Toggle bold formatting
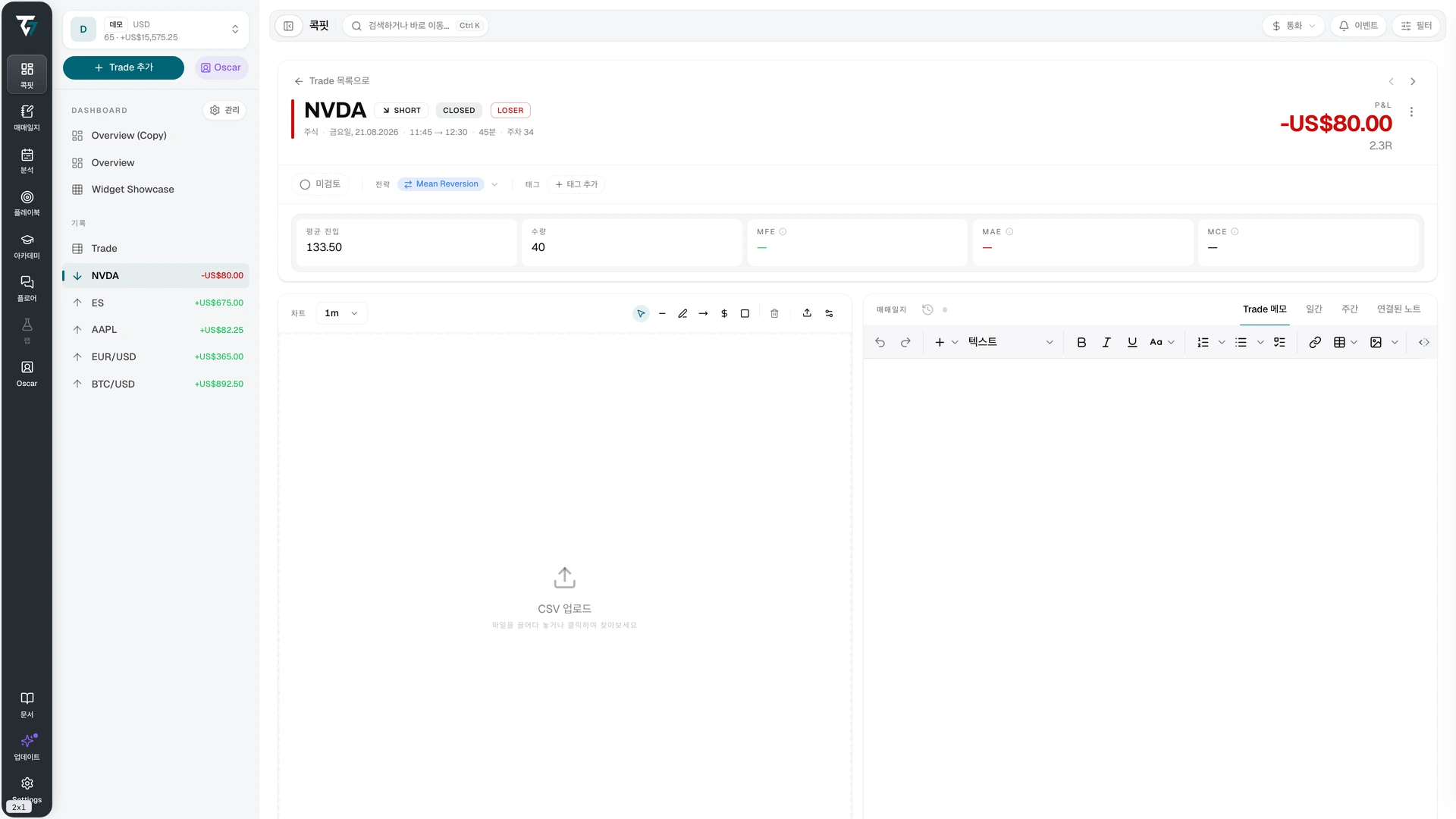1456x819 pixels. coord(1081,343)
